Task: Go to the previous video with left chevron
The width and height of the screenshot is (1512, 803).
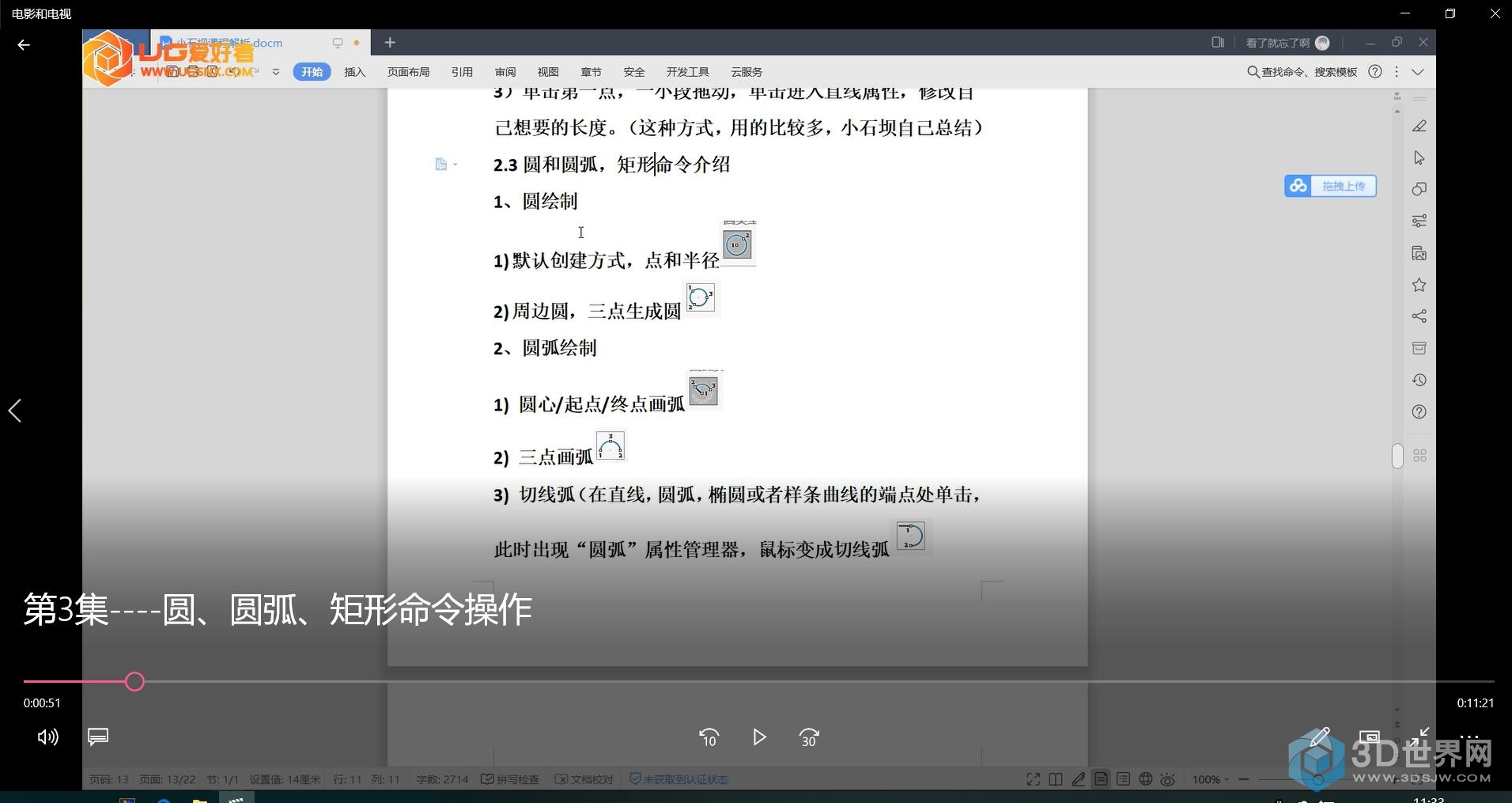Action: [x=15, y=411]
